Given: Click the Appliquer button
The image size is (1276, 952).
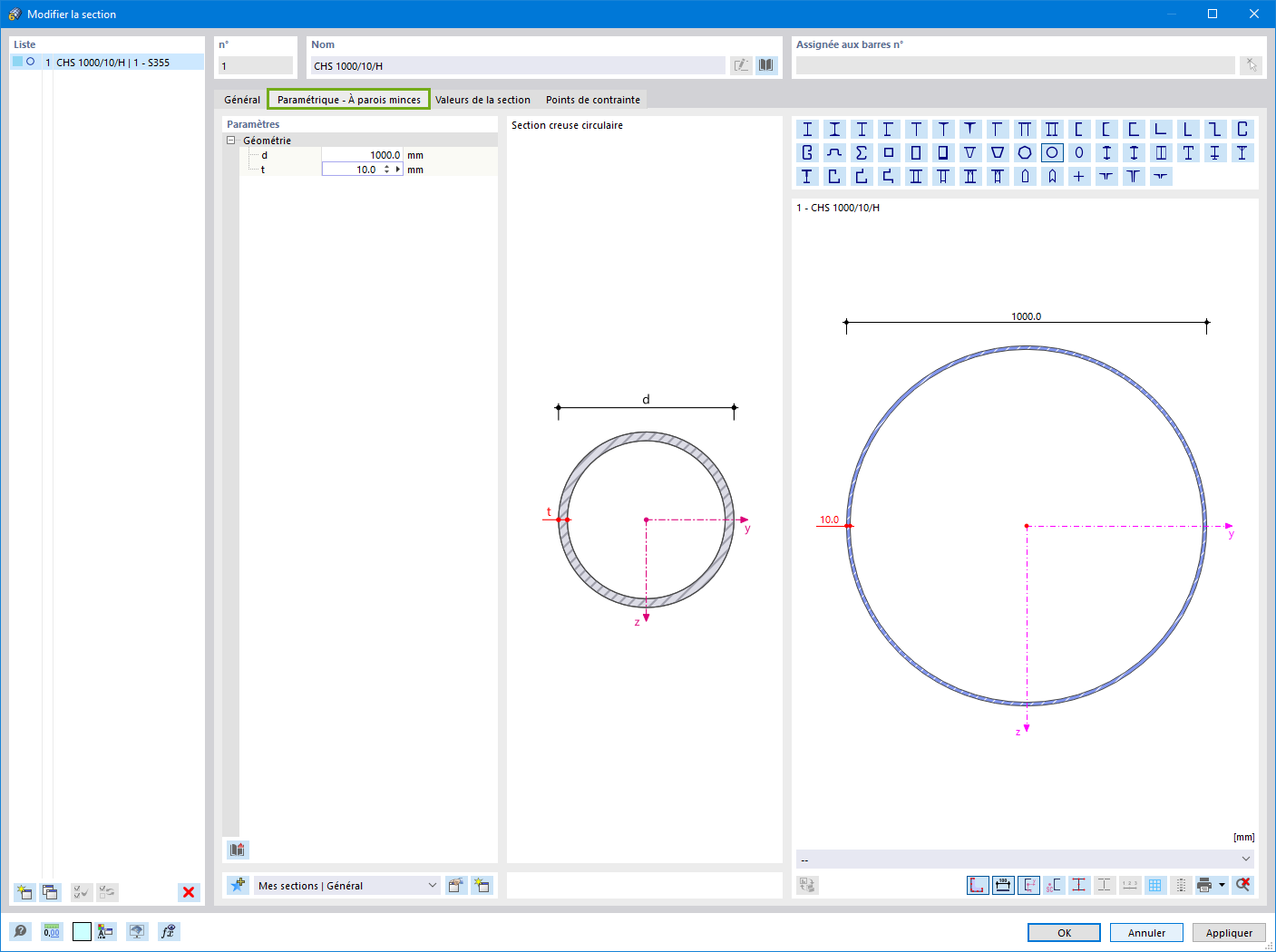Looking at the screenshot, I should (x=1229, y=933).
